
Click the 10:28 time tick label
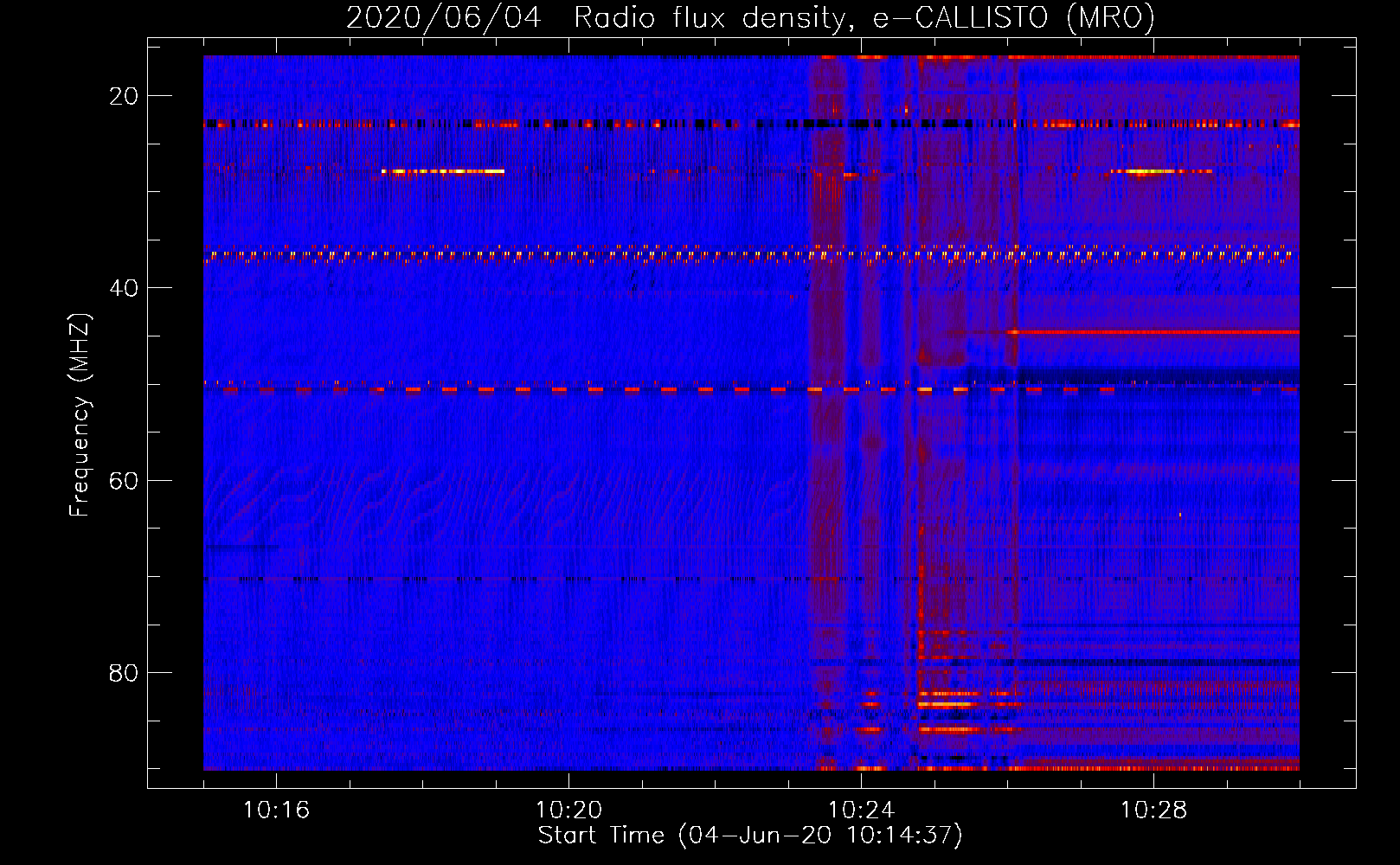(x=1153, y=811)
